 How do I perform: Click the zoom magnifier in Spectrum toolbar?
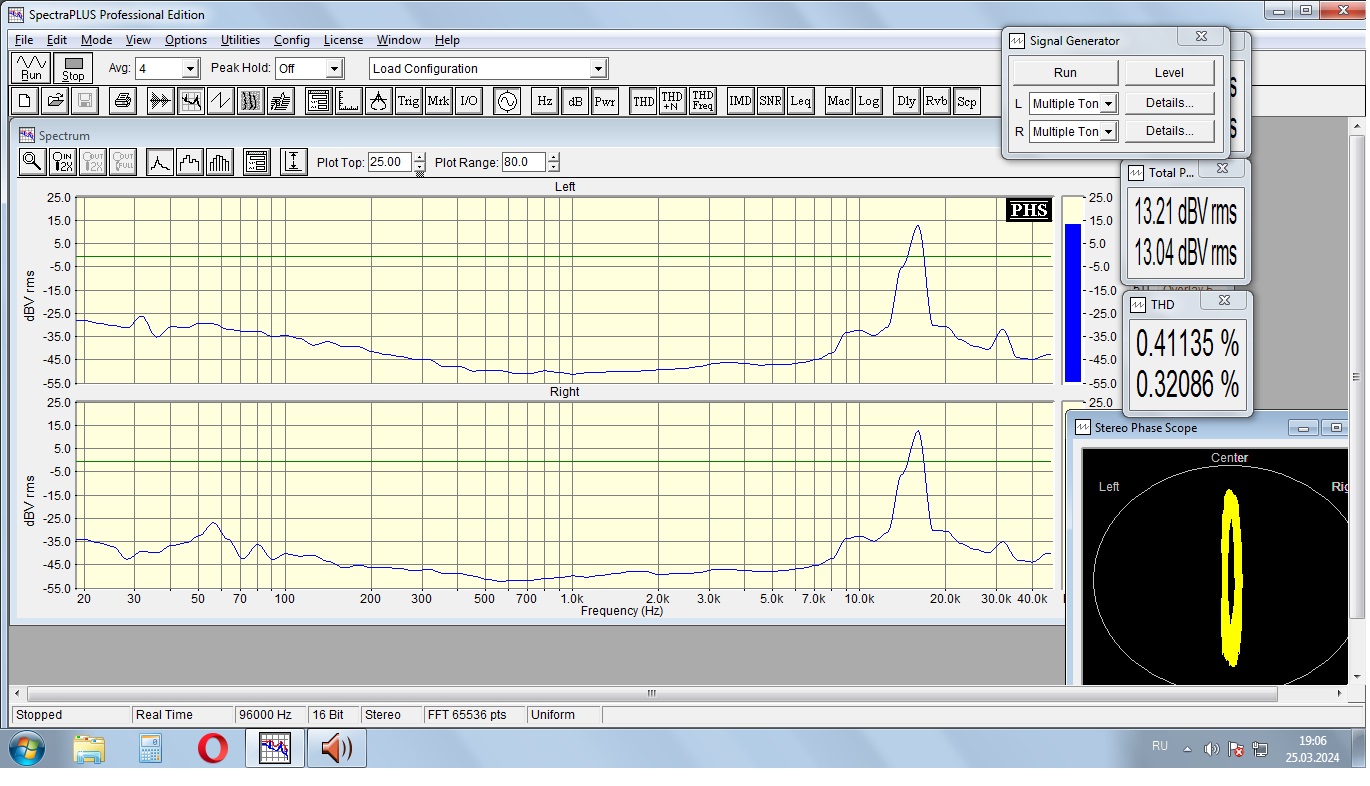tap(32, 162)
